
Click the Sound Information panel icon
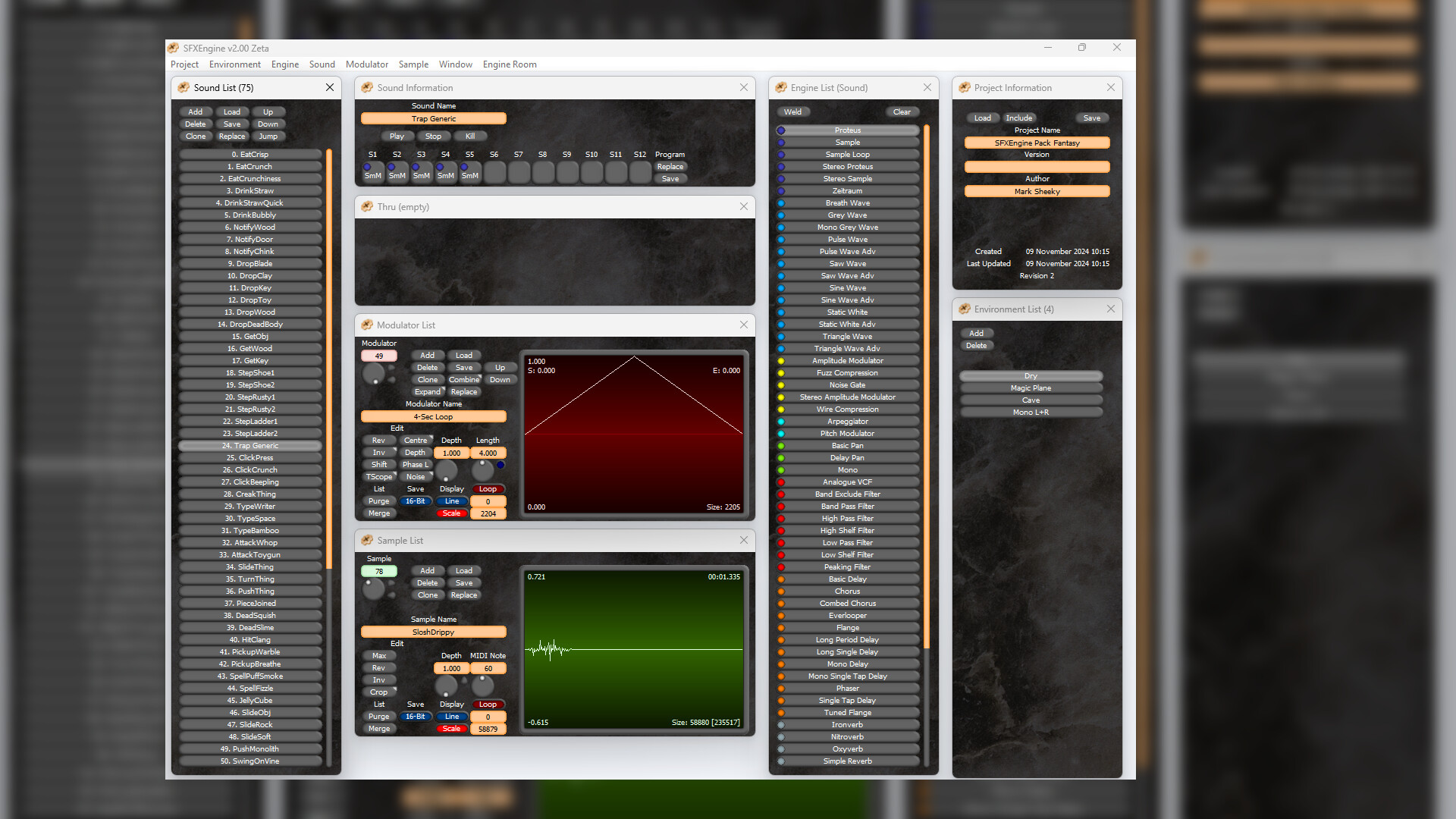click(x=369, y=87)
